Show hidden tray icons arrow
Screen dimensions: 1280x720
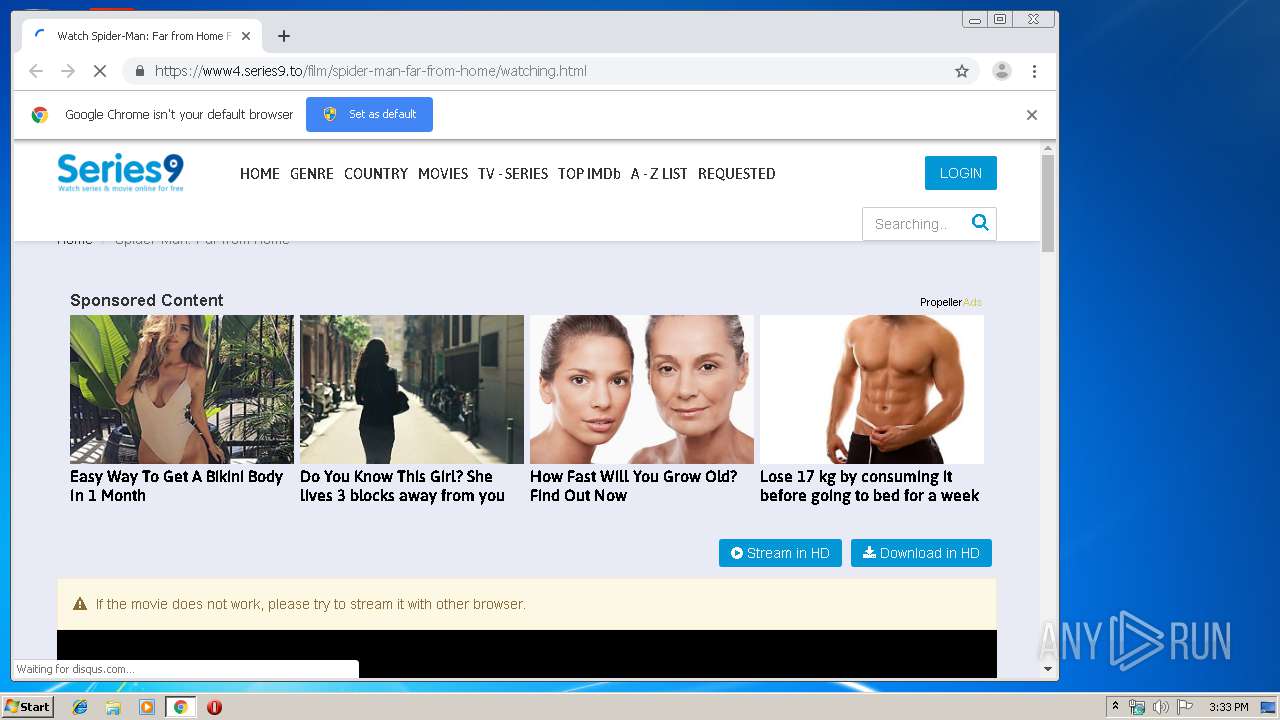(1115, 707)
